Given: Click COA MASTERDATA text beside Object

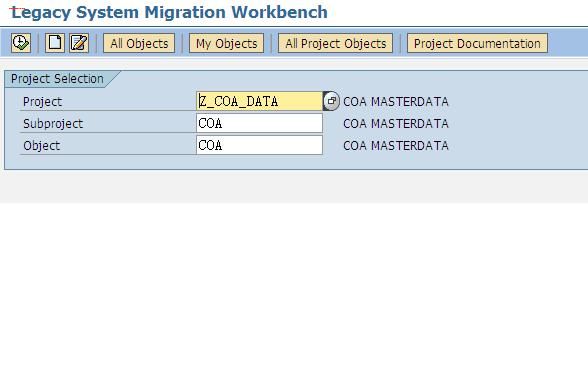Looking at the screenshot, I should pyautogui.click(x=396, y=146).
